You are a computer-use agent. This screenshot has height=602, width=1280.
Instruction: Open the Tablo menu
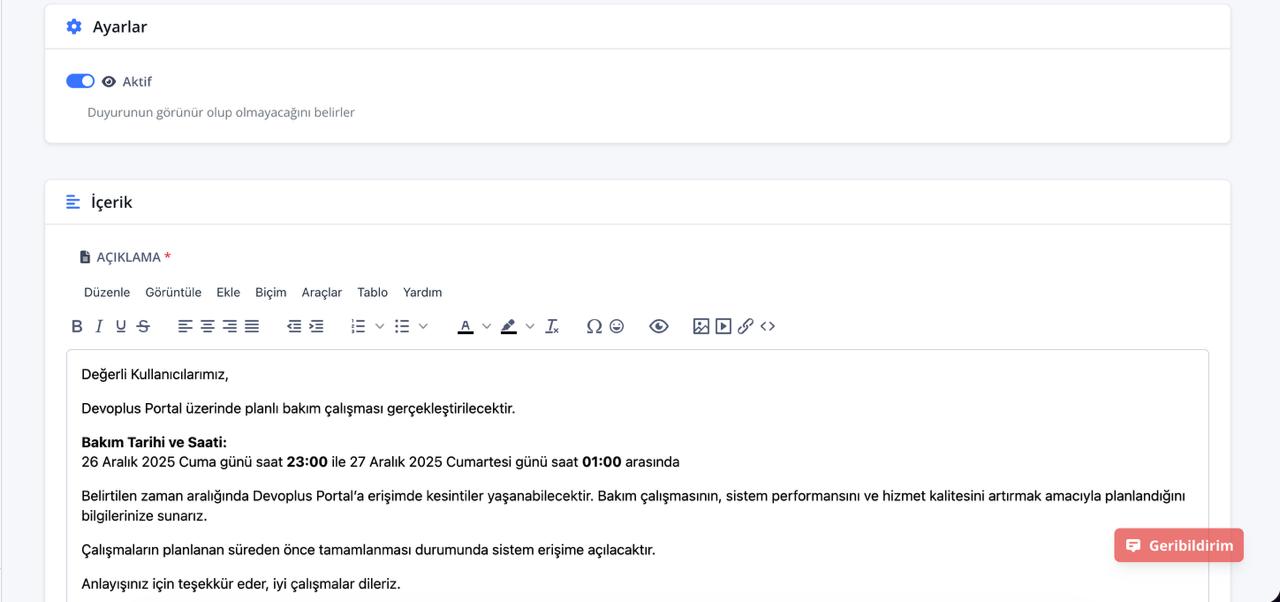pyautogui.click(x=372, y=292)
